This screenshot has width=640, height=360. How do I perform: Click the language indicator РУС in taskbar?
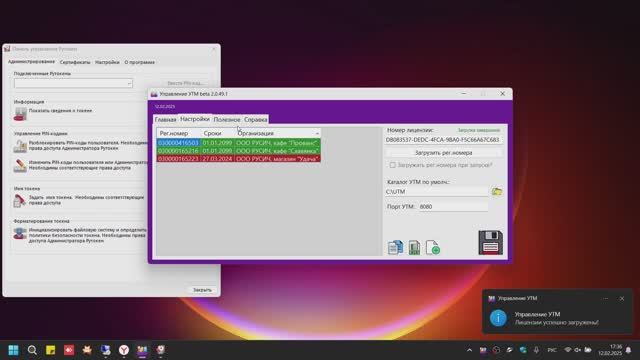tap(552, 350)
